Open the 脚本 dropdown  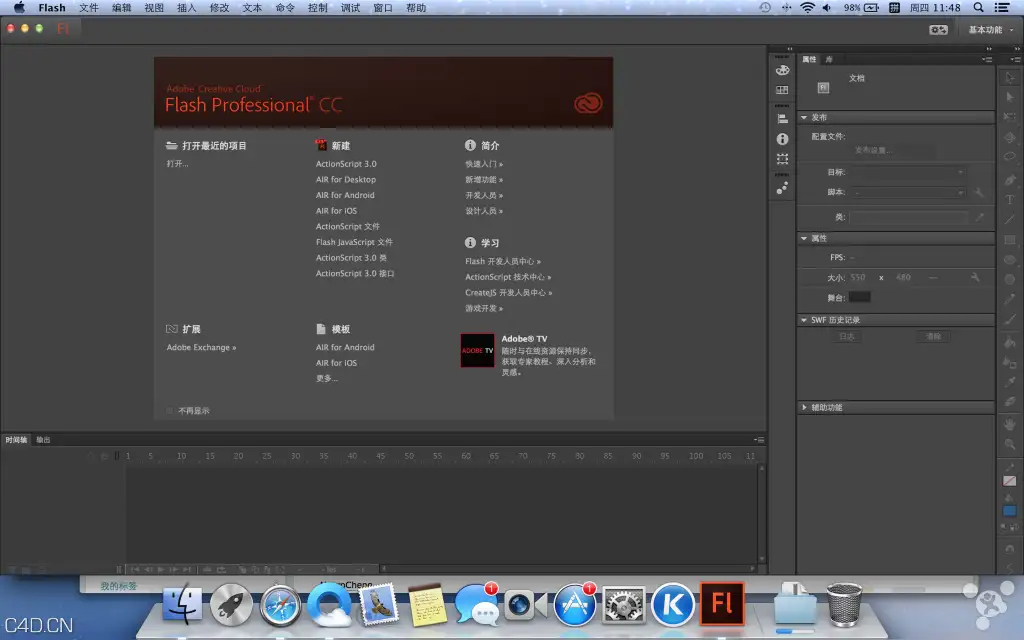click(908, 193)
